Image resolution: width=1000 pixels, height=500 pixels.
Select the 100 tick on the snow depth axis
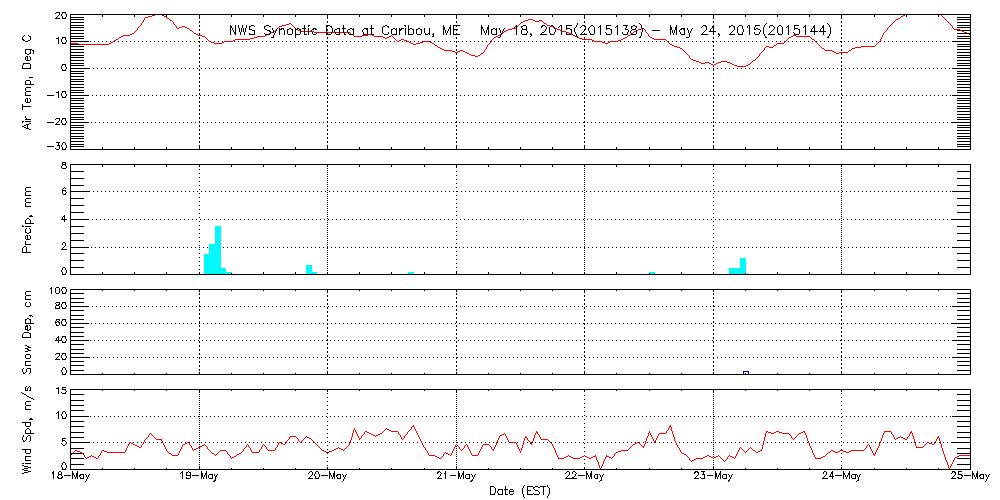[57, 291]
